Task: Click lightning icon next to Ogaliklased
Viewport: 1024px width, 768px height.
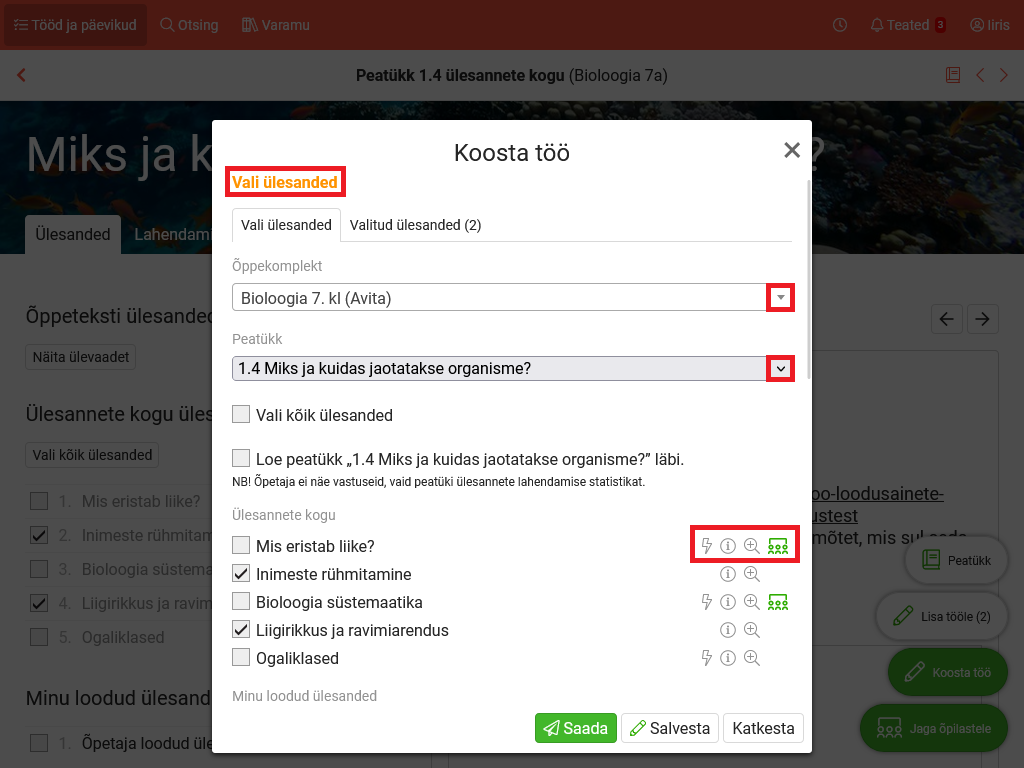Action: 707,658
